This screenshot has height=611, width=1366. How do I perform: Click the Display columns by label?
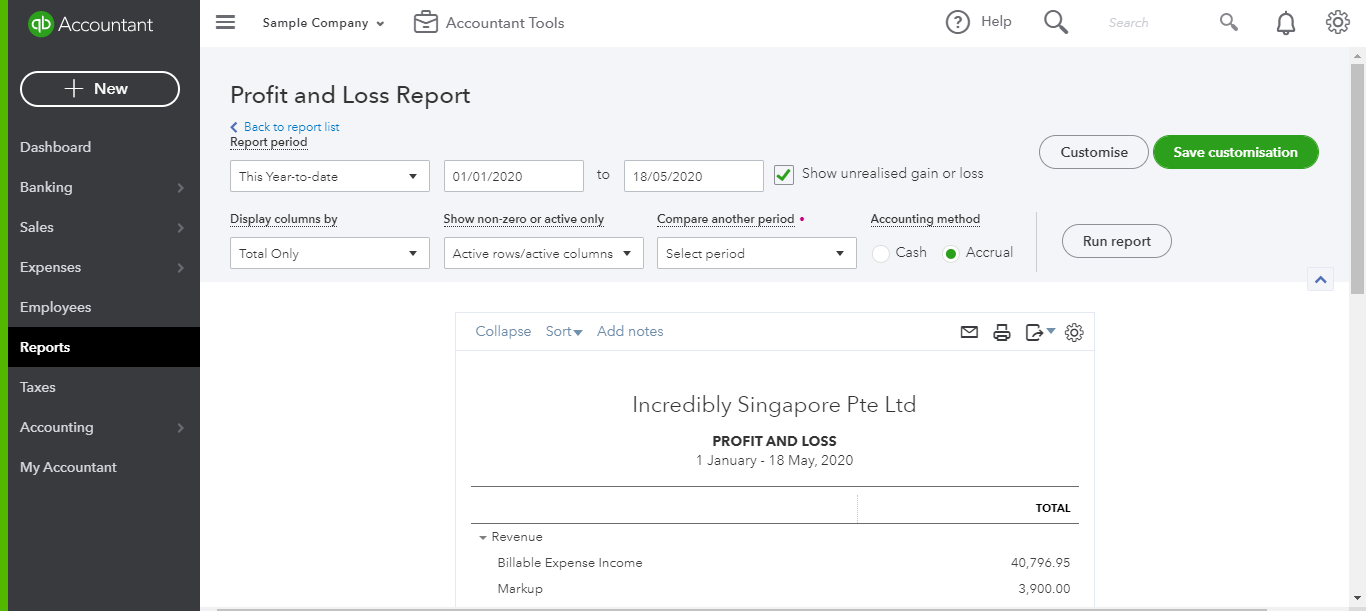click(x=284, y=219)
